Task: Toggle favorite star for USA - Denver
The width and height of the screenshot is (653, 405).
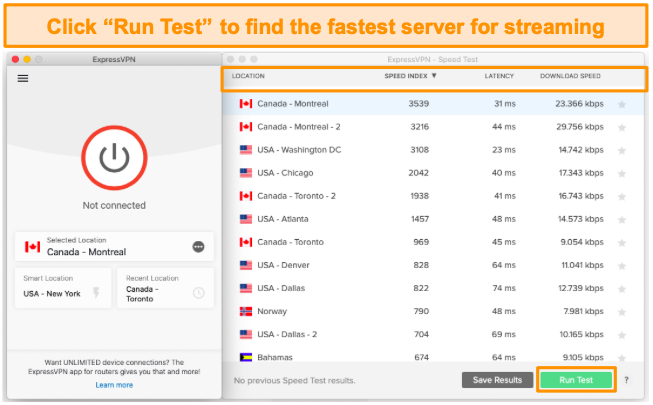Action: pos(622,265)
